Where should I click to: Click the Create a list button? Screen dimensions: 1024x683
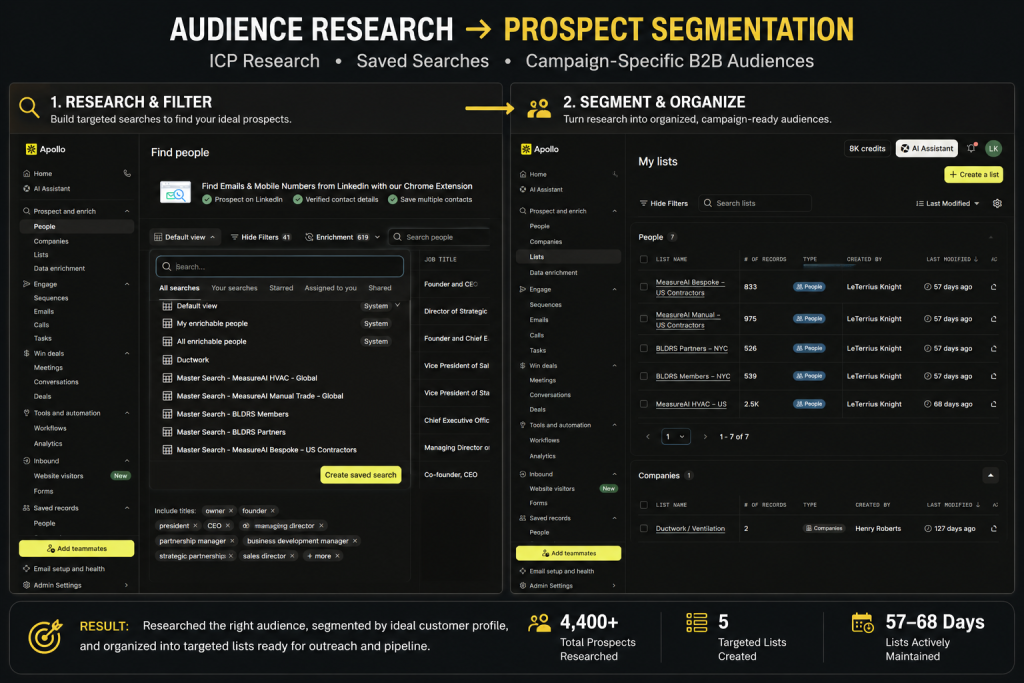pos(974,174)
